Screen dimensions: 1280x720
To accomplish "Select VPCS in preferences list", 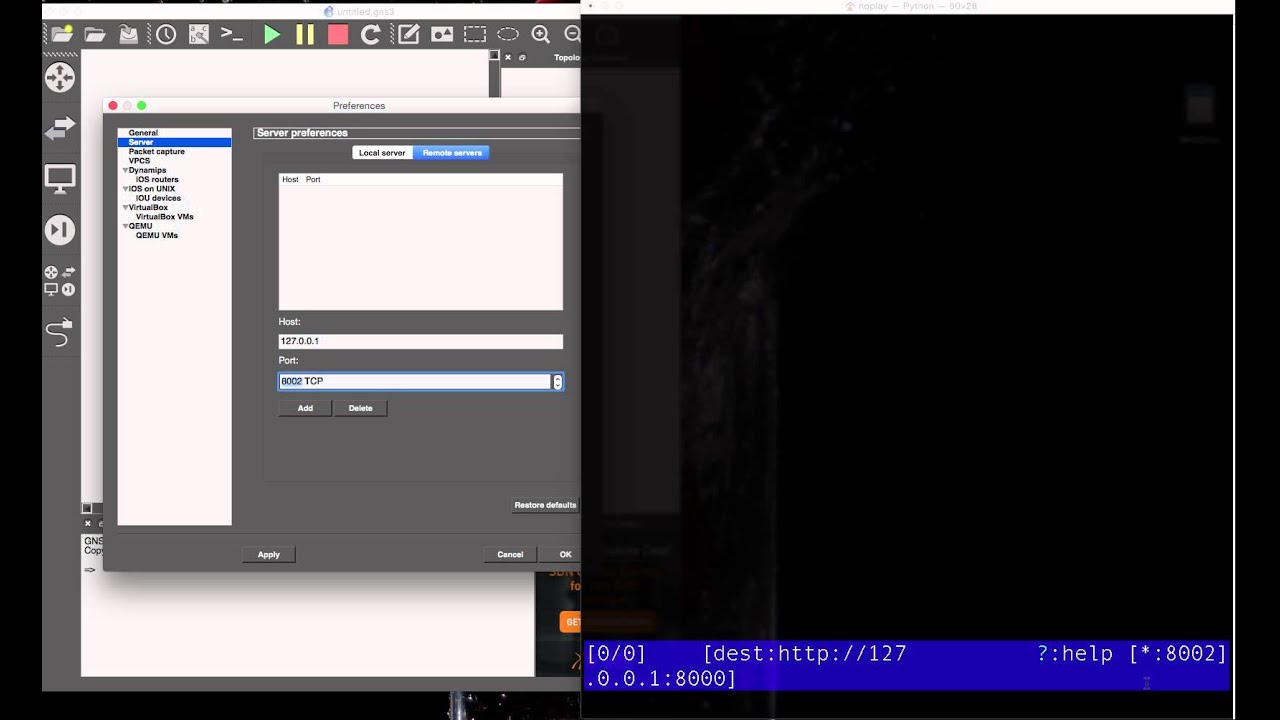I will [x=139, y=161].
